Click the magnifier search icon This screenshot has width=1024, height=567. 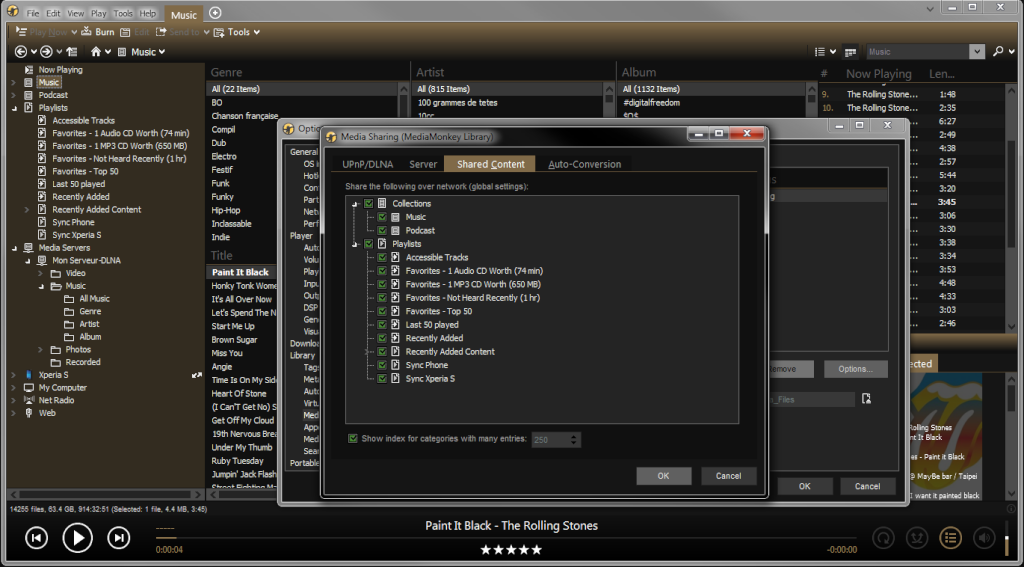(x=997, y=52)
